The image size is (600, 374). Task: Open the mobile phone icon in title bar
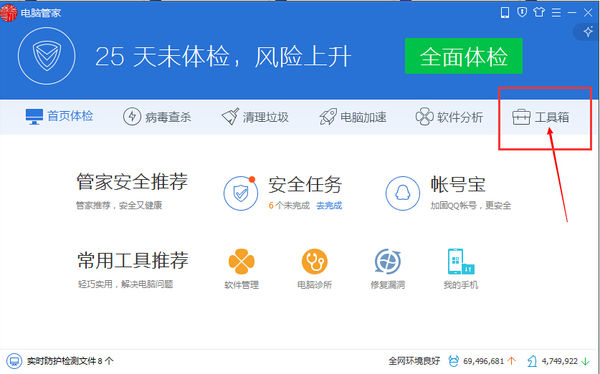click(x=505, y=13)
